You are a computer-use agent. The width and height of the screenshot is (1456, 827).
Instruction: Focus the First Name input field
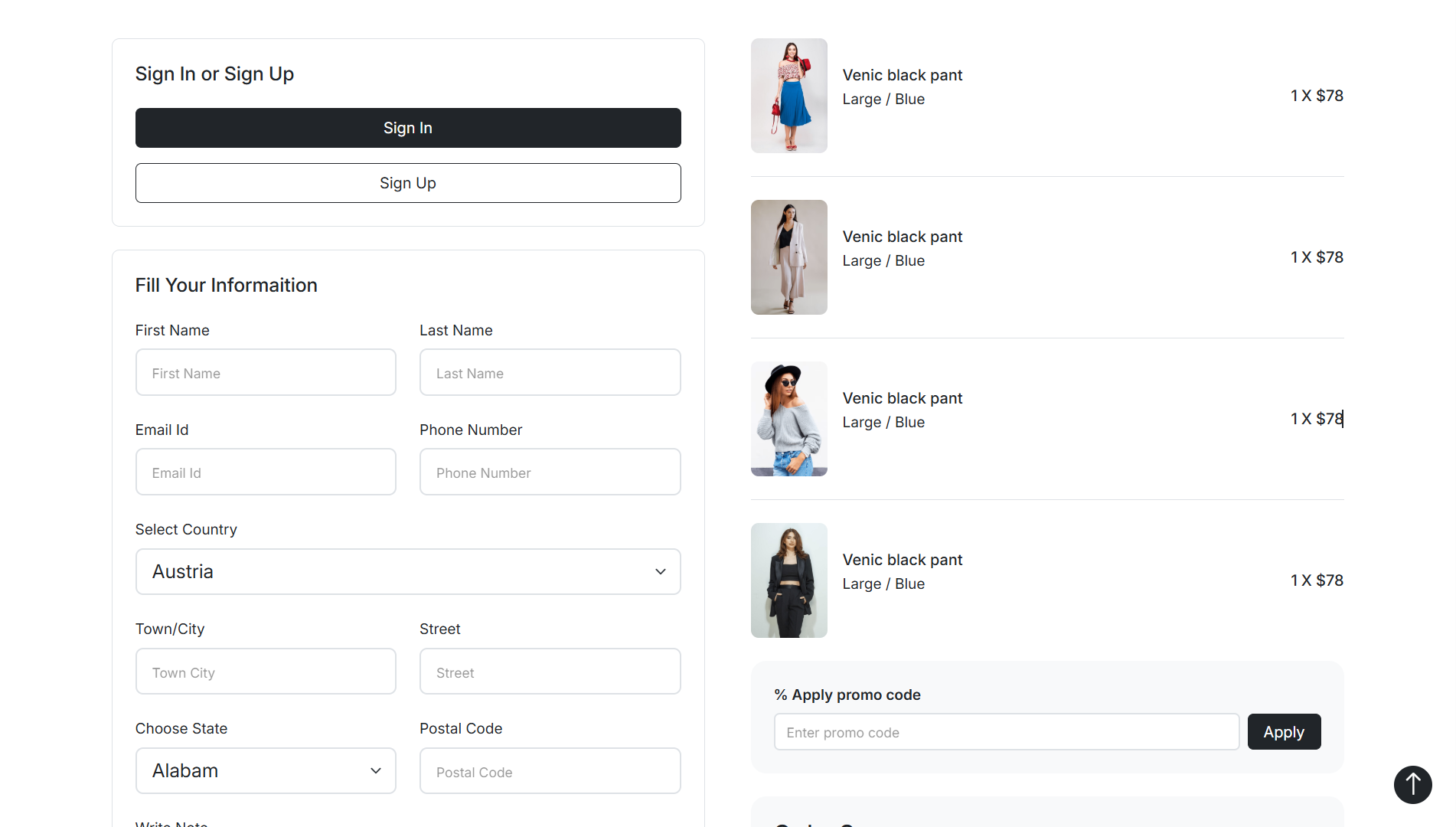pyautogui.click(x=266, y=373)
